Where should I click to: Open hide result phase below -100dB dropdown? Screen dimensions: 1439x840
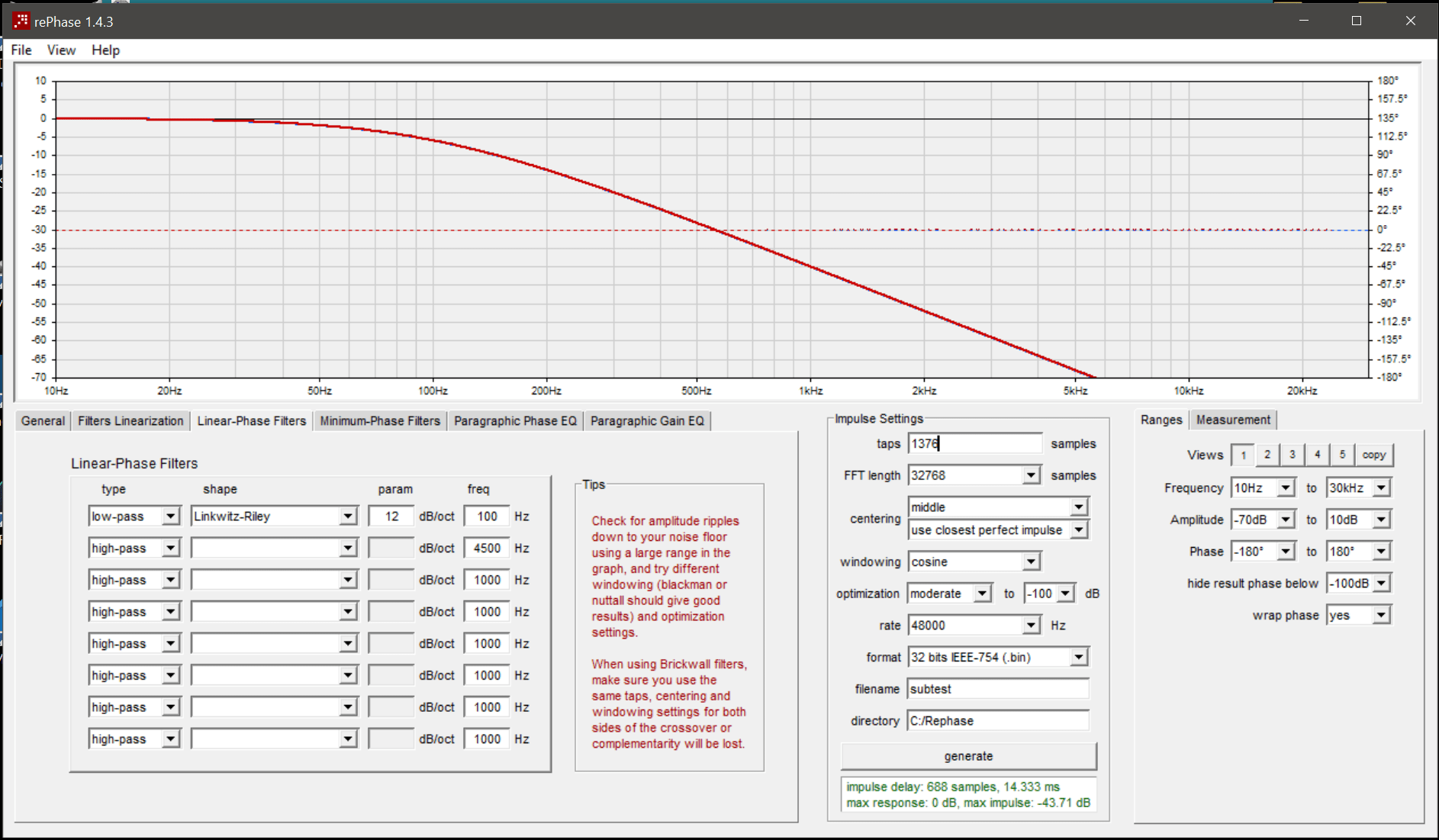point(1382,584)
